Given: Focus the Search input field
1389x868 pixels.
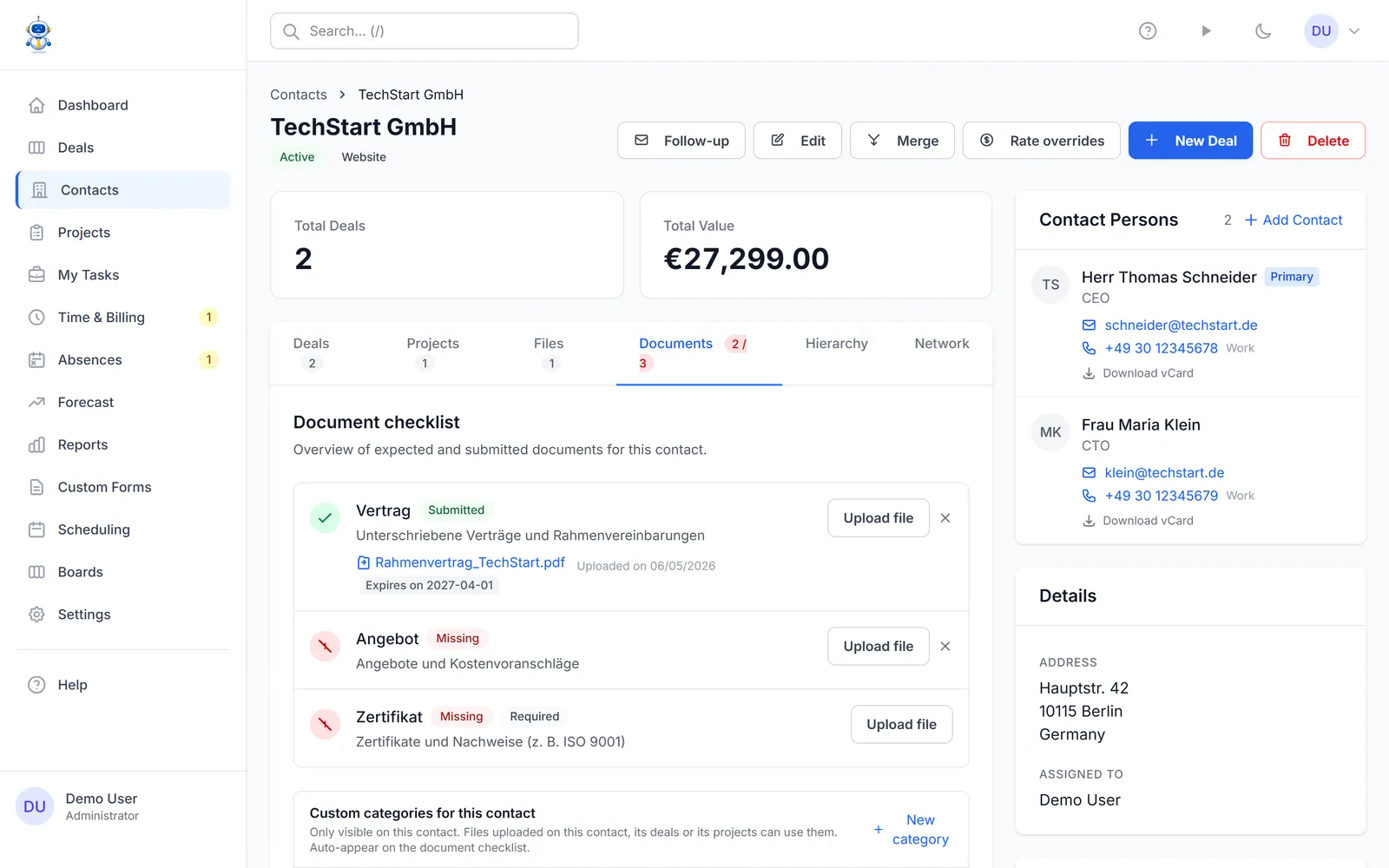Looking at the screenshot, I should point(425,31).
